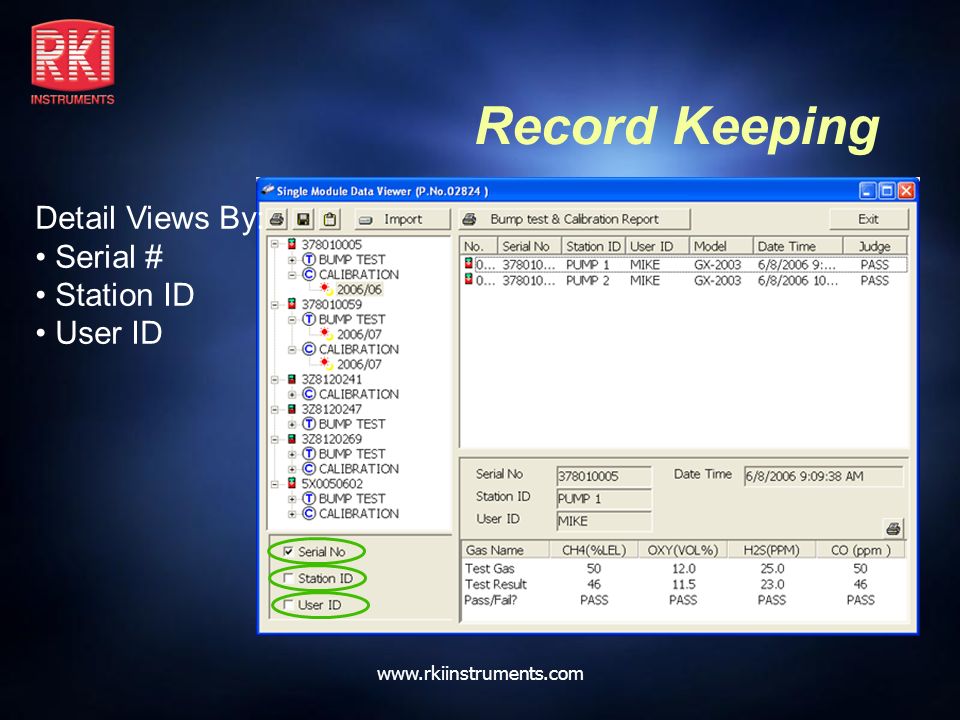
Task: Click the www.rkiinstruments.com link
Action: pos(480,674)
